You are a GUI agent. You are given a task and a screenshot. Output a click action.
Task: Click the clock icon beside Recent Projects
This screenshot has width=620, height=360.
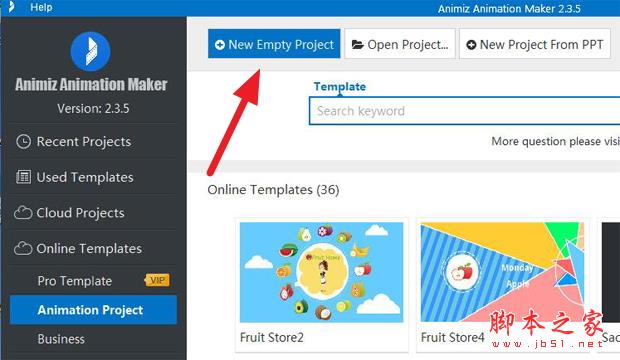coord(23,141)
